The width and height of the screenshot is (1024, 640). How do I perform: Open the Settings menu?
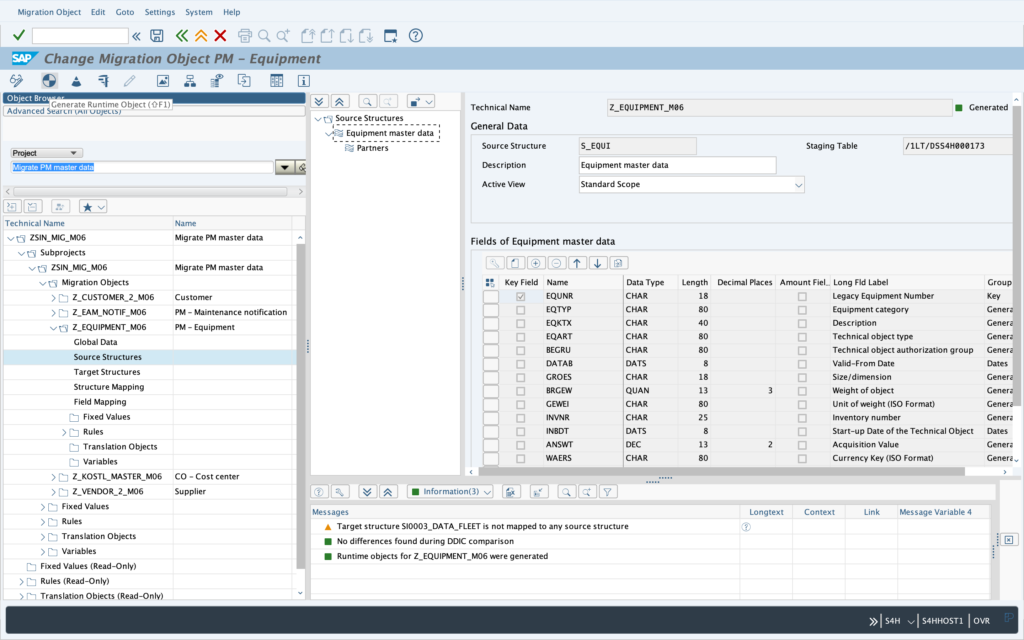(159, 12)
